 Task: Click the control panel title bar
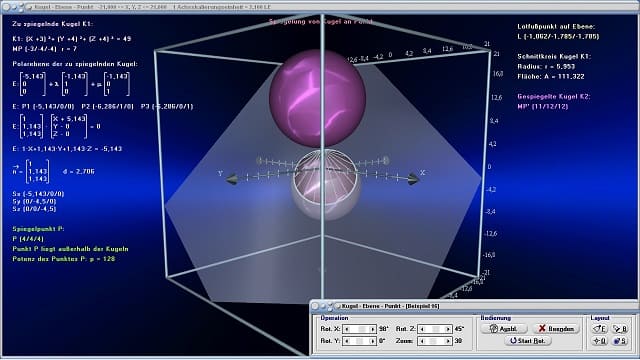point(473,306)
